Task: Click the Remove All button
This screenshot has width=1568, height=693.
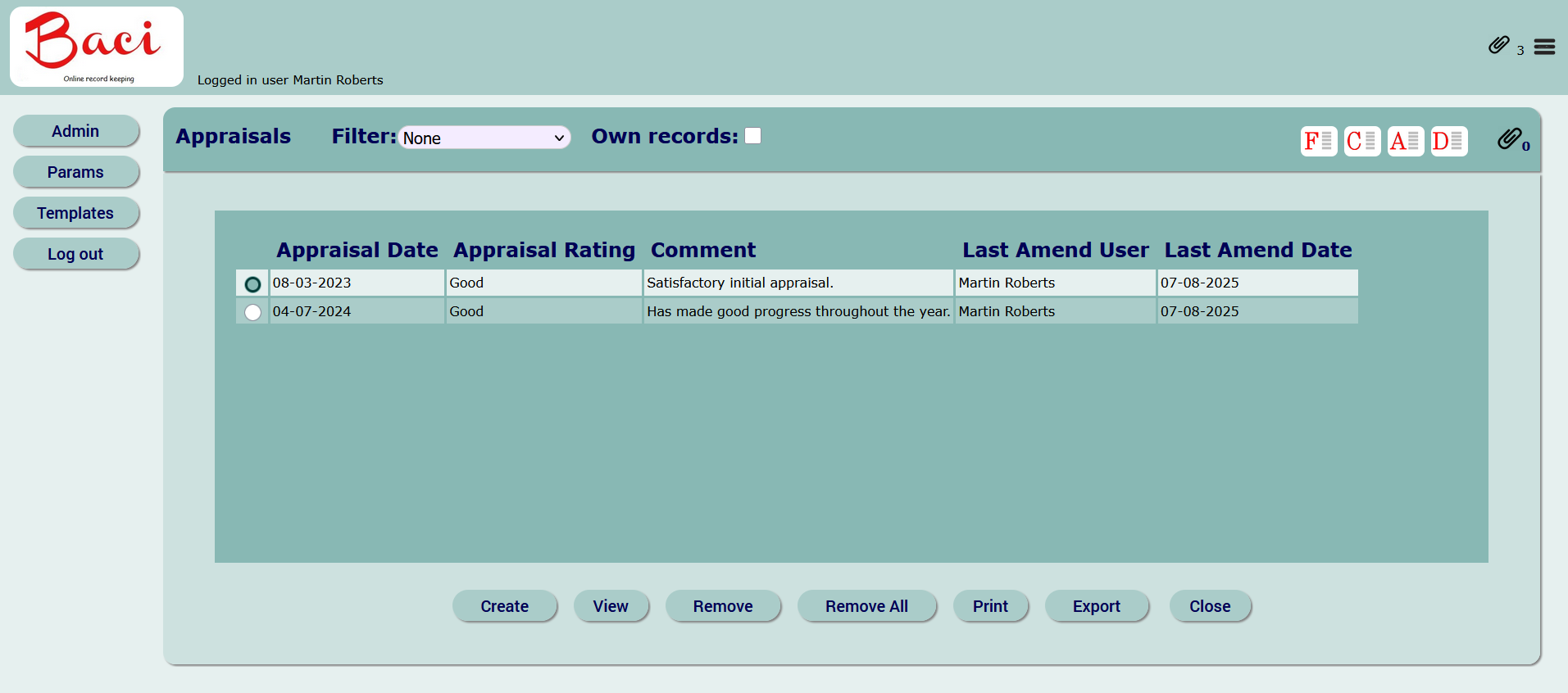Action: (866, 606)
